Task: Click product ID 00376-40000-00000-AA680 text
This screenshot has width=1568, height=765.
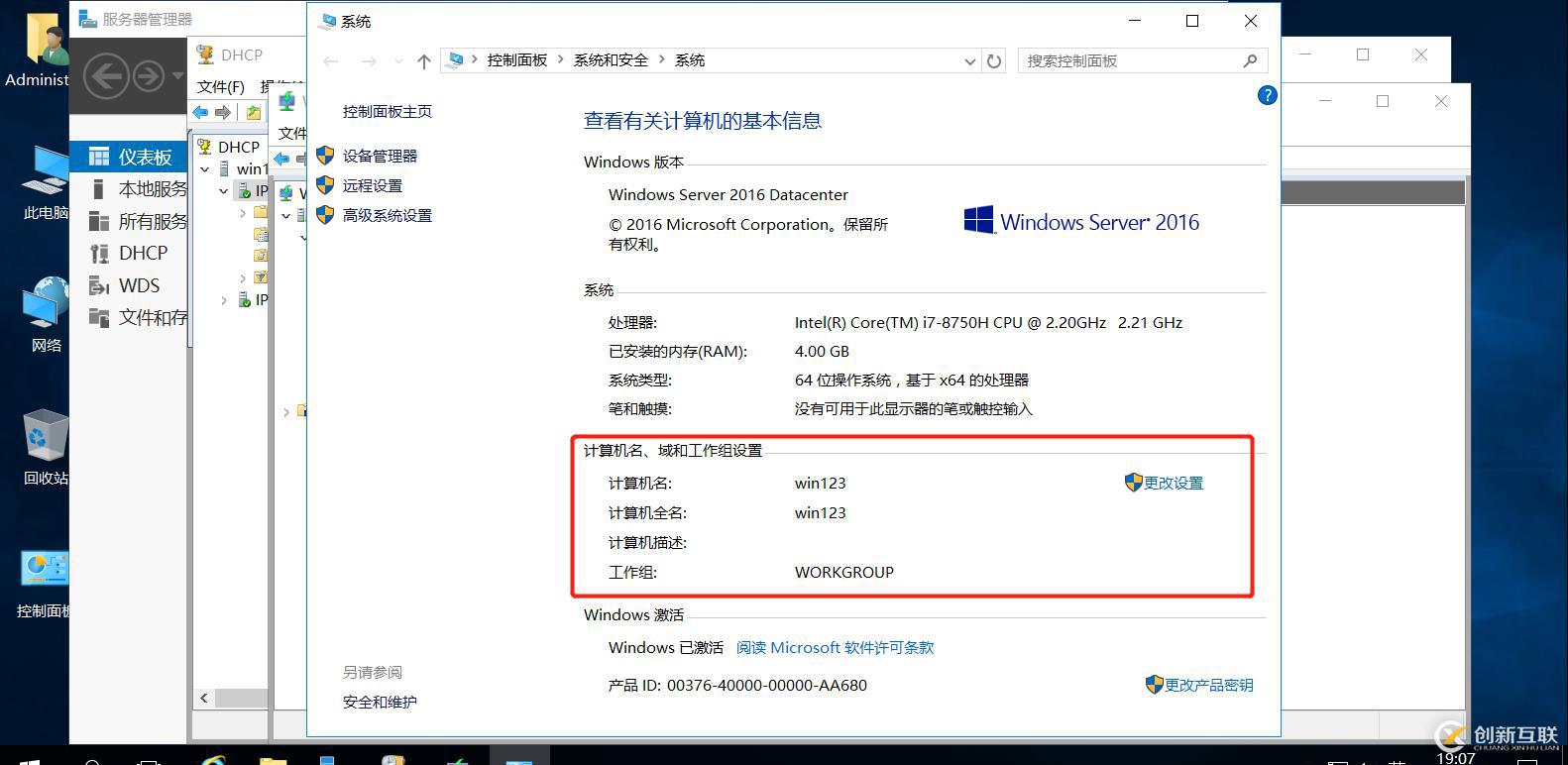Action: pos(767,685)
